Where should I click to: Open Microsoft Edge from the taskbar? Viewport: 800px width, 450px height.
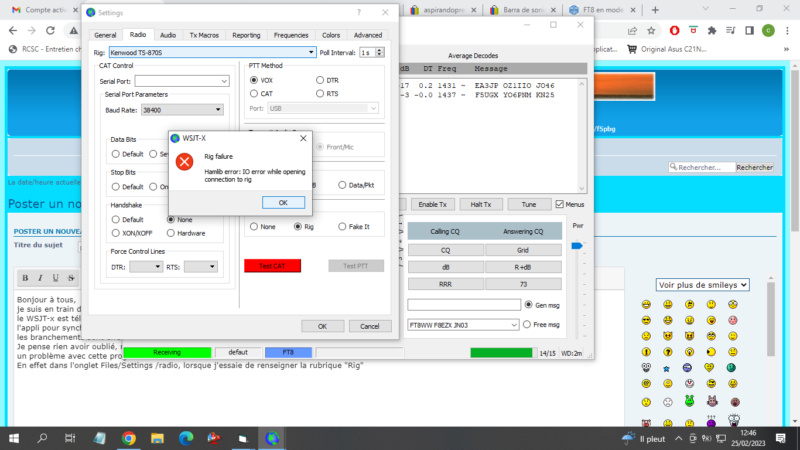tap(186, 438)
